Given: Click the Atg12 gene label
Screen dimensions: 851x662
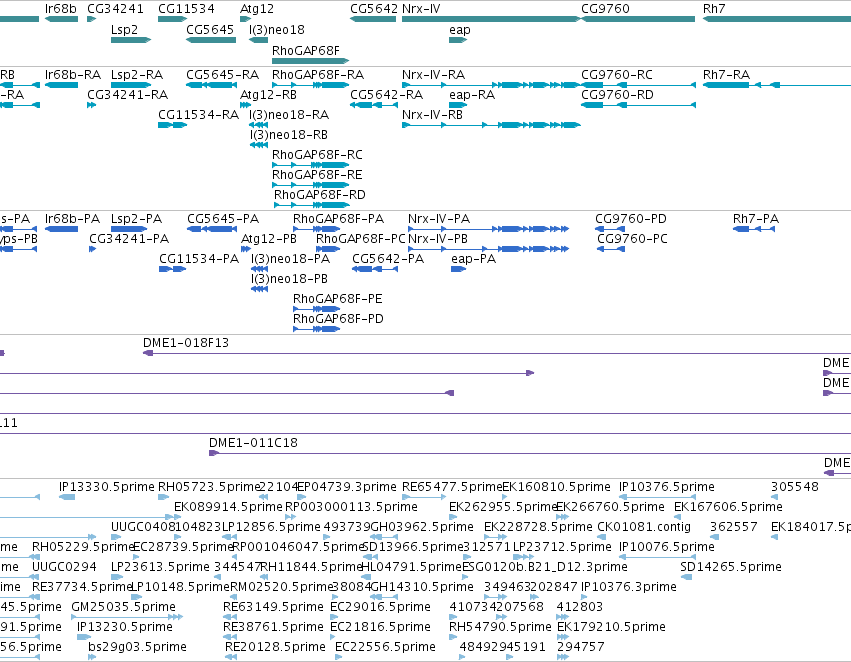Looking at the screenshot, I should (x=257, y=9).
